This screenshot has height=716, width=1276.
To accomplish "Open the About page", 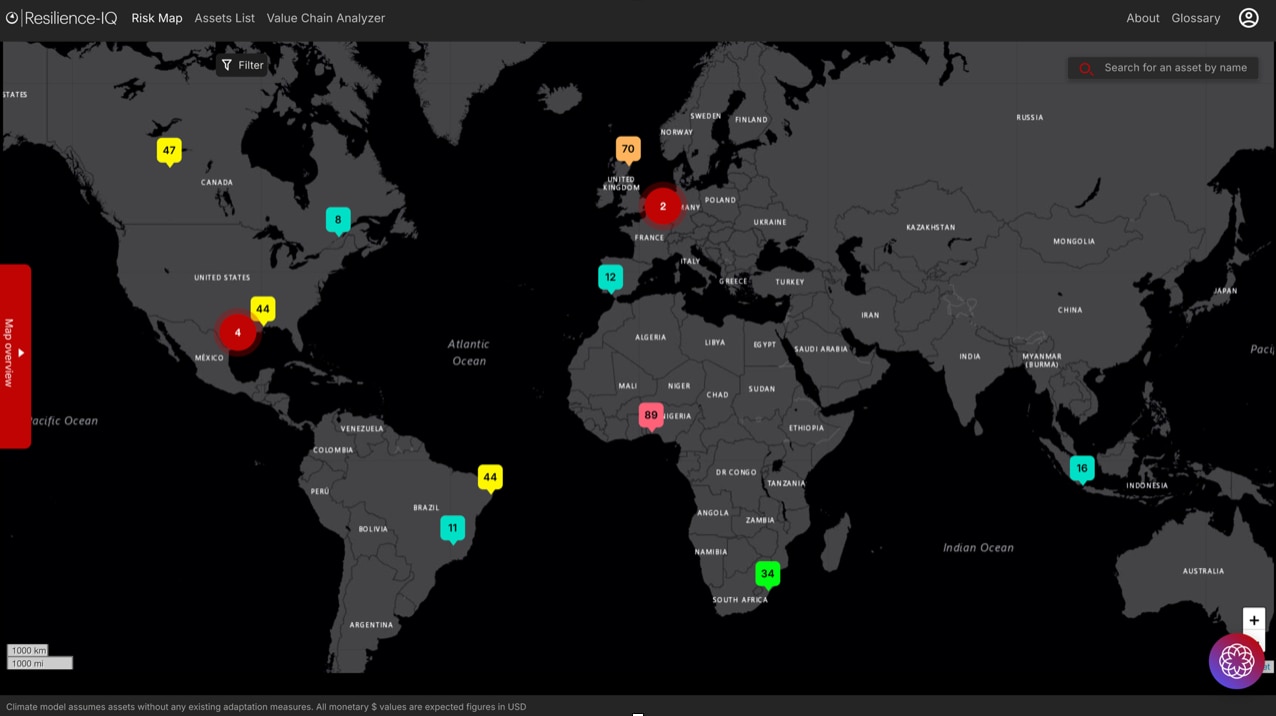I will click(x=1143, y=18).
